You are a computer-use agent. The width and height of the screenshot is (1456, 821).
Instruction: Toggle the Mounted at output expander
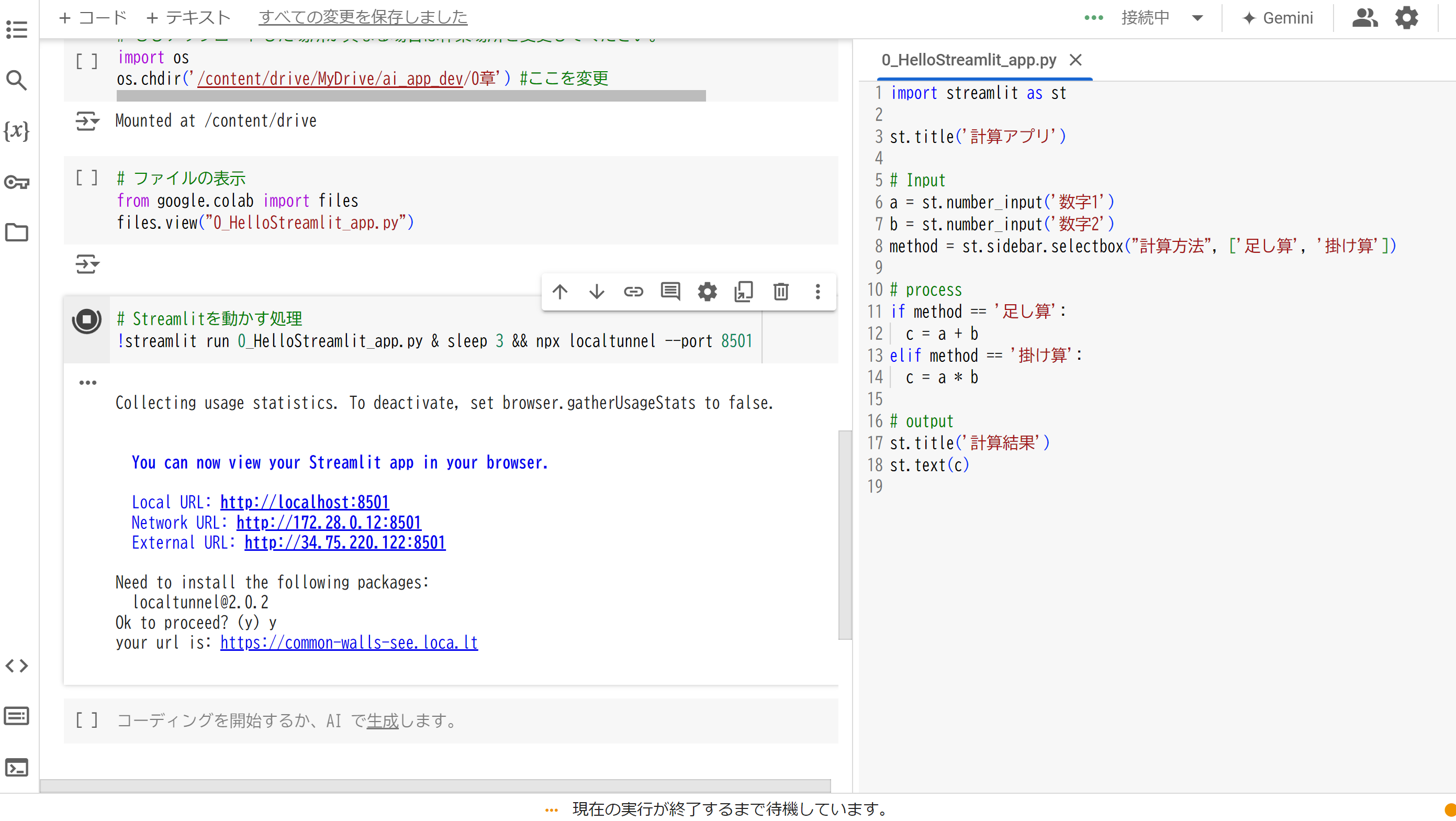[87, 121]
